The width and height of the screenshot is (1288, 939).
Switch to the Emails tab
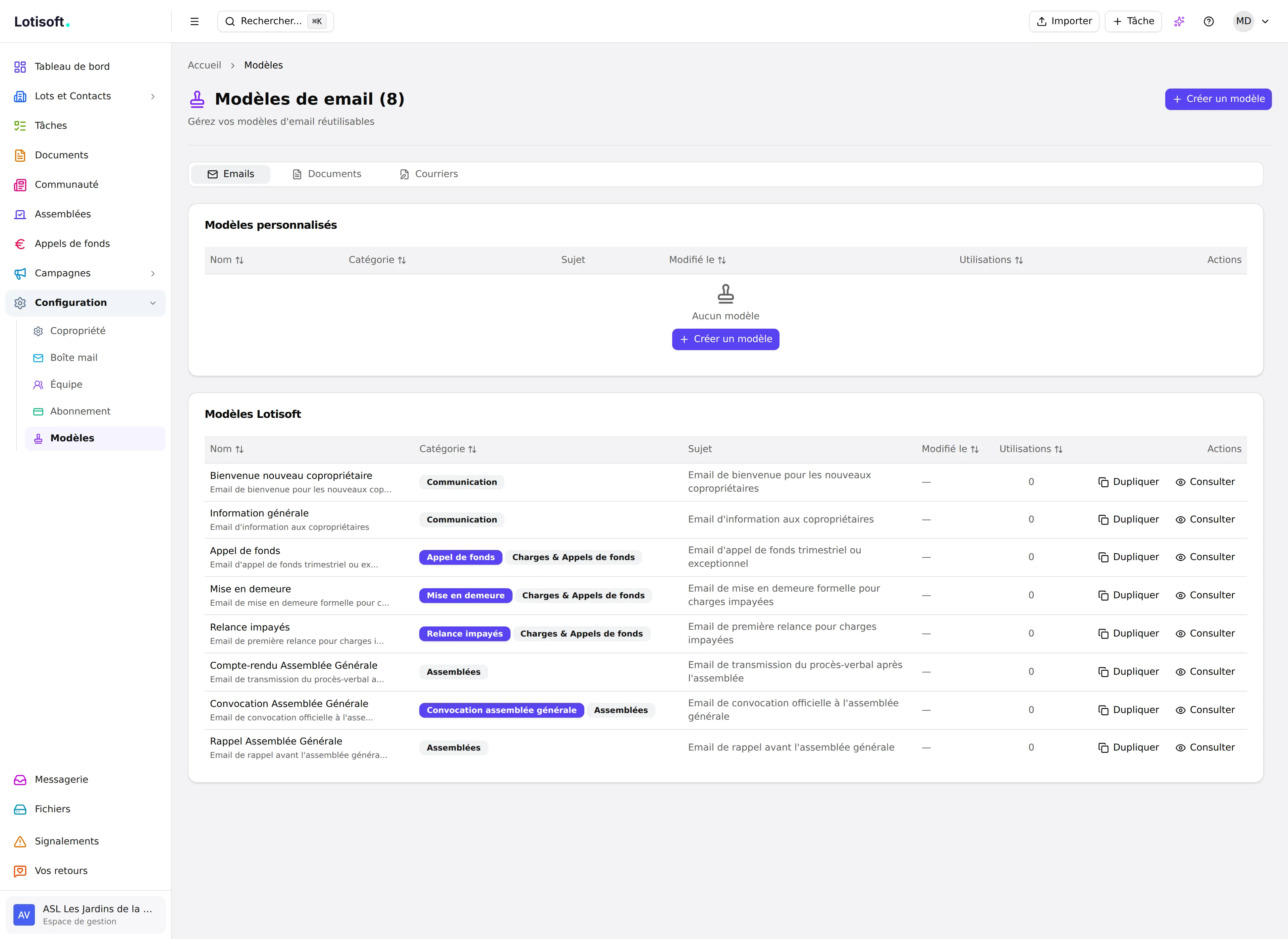coord(231,174)
